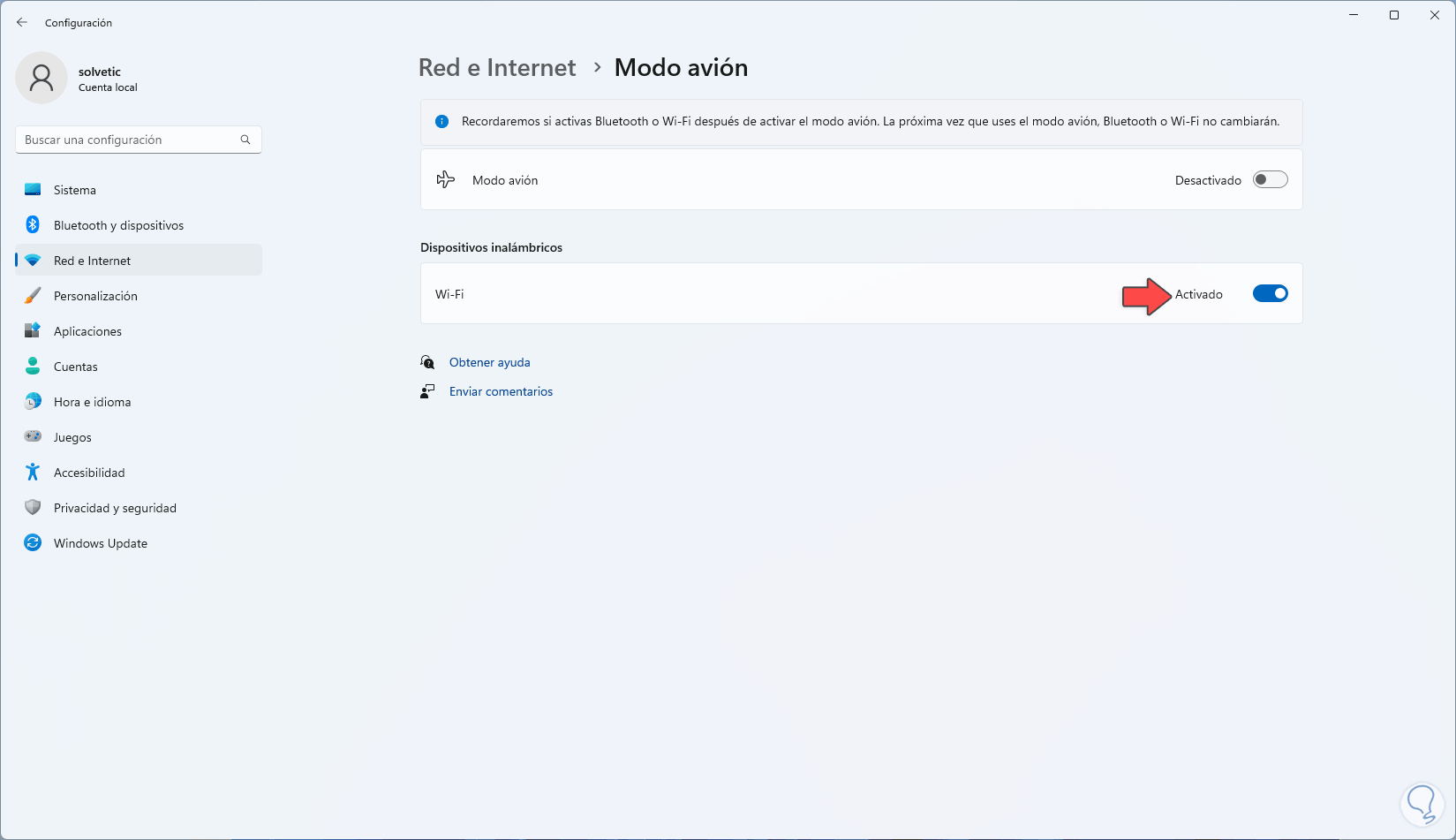Click the Windows Update sync icon
1456x840 pixels.
pos(33,543)
